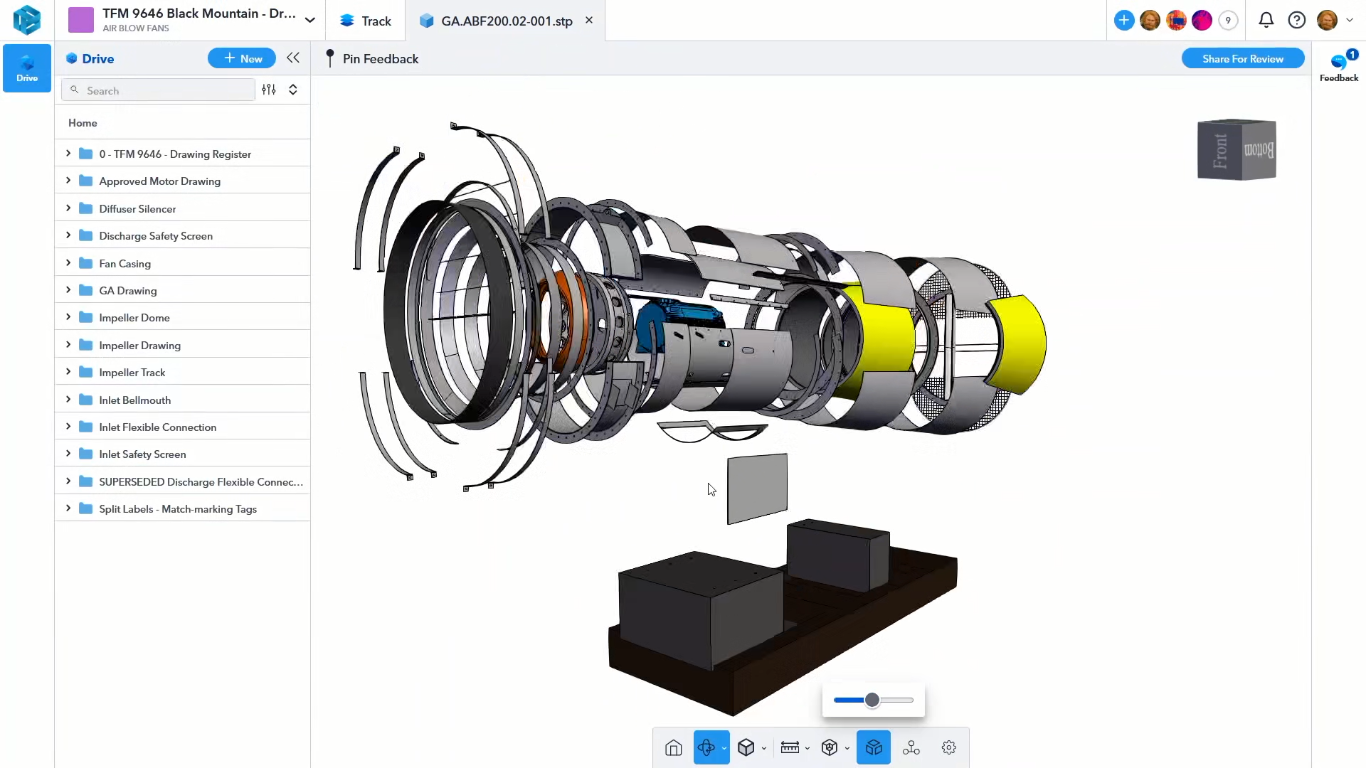Open viewer settings gear
Image resolution: width=1366 pixels, height=768 pixels.
[x=949, y=747]
